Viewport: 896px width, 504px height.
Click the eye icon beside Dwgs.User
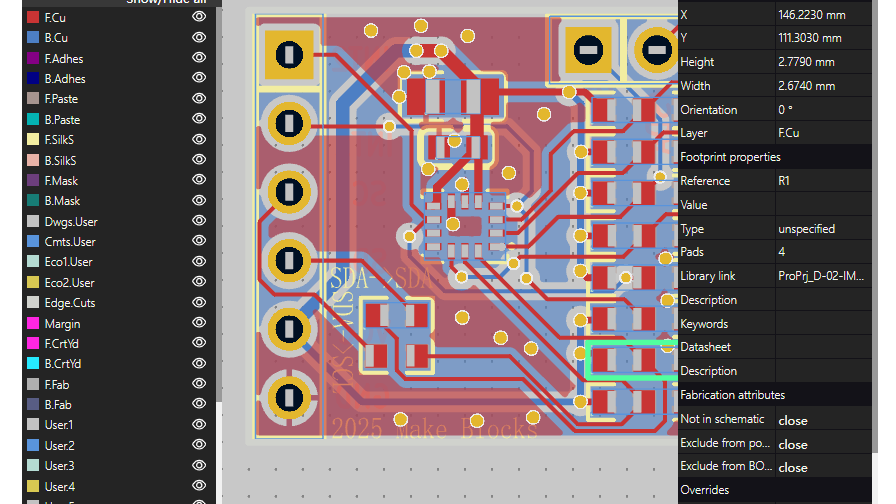pyautogui.click(x=199, y=221)
